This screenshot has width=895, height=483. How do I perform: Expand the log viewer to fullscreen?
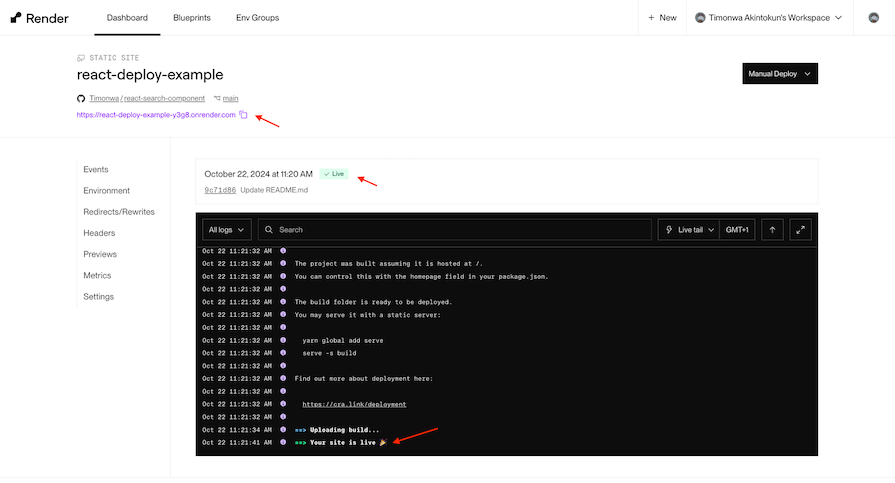tap(800, 229)
